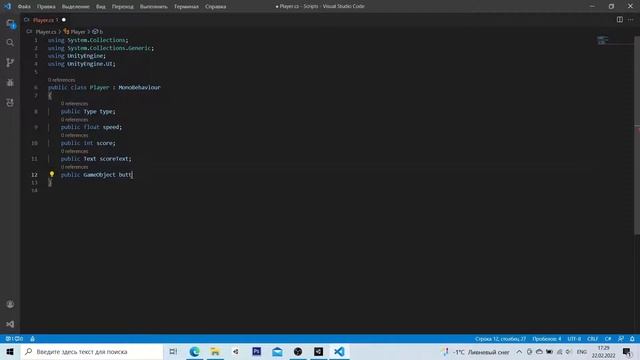Open the Windows action center notifications
Screen dimensions: 640x360
(x=627, y=351)
